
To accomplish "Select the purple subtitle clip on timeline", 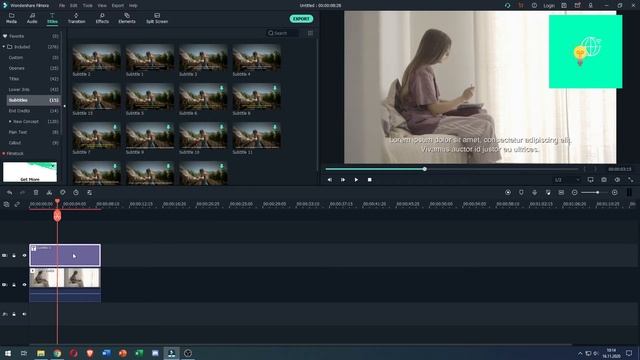I will pyautogui.click(x=65, y=256).
